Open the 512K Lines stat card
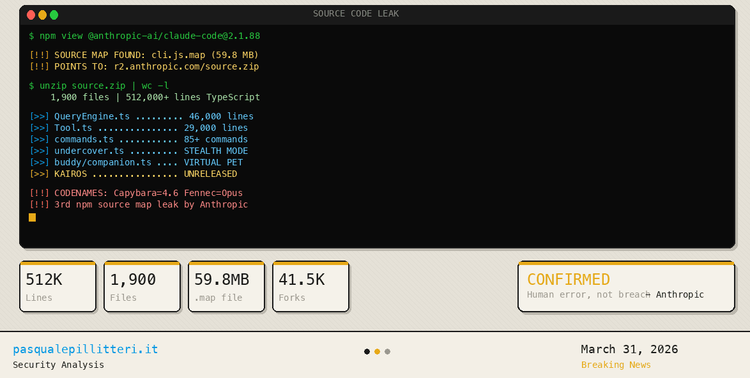 point(57,286)
